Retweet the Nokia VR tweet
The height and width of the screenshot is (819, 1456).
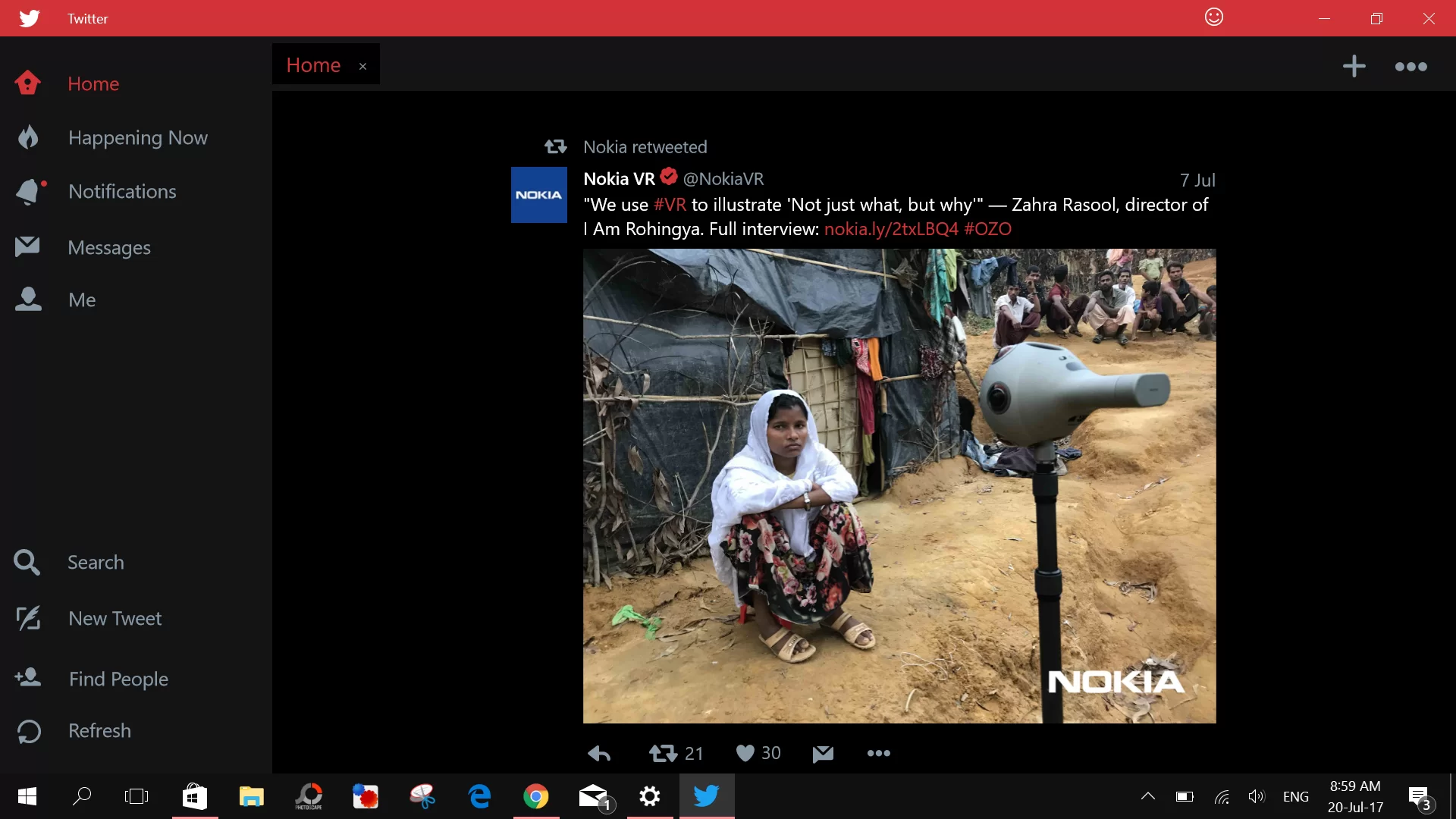[x=663, y=753]
